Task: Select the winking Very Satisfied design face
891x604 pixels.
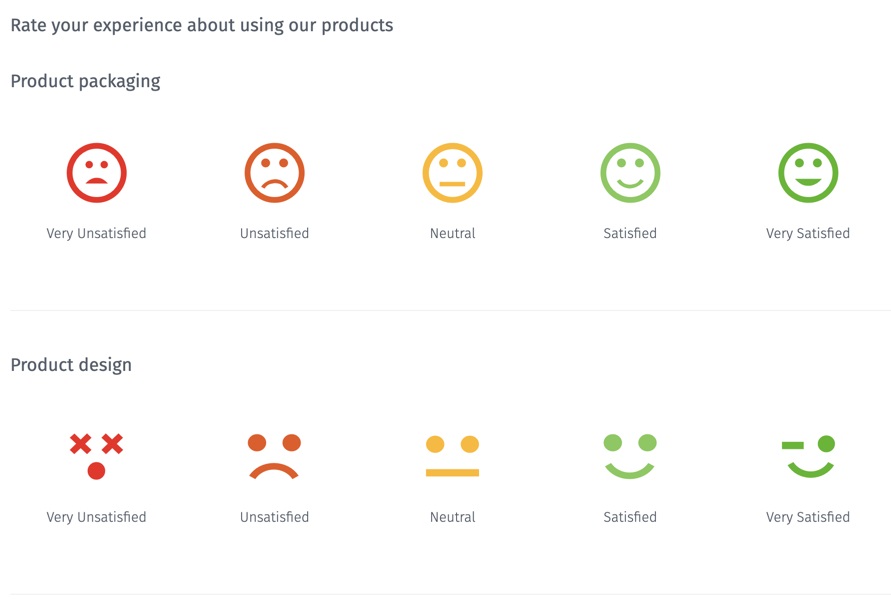Action: coord(808,456)
